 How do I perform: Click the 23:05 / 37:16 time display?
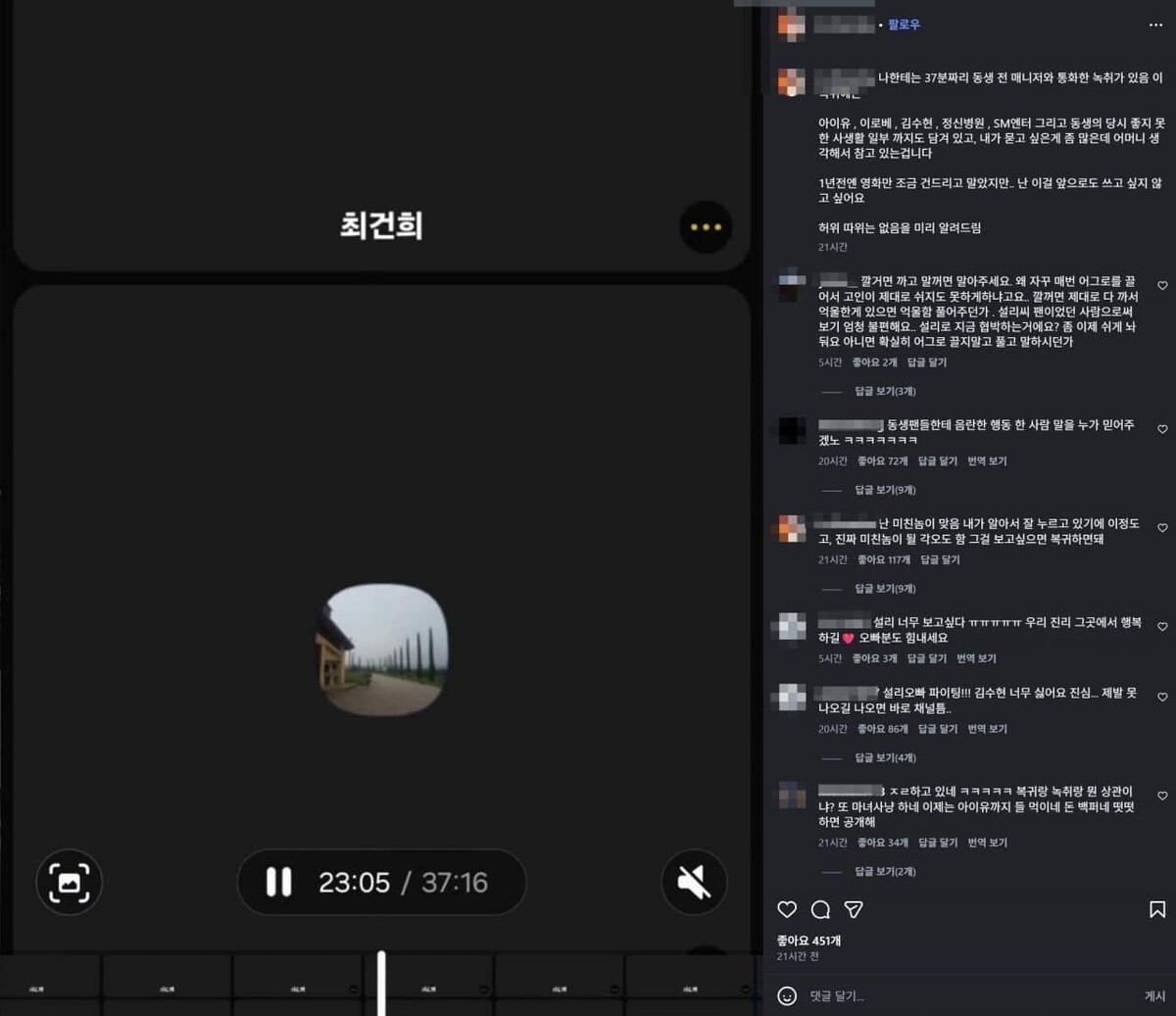click(x=403, y=883)
